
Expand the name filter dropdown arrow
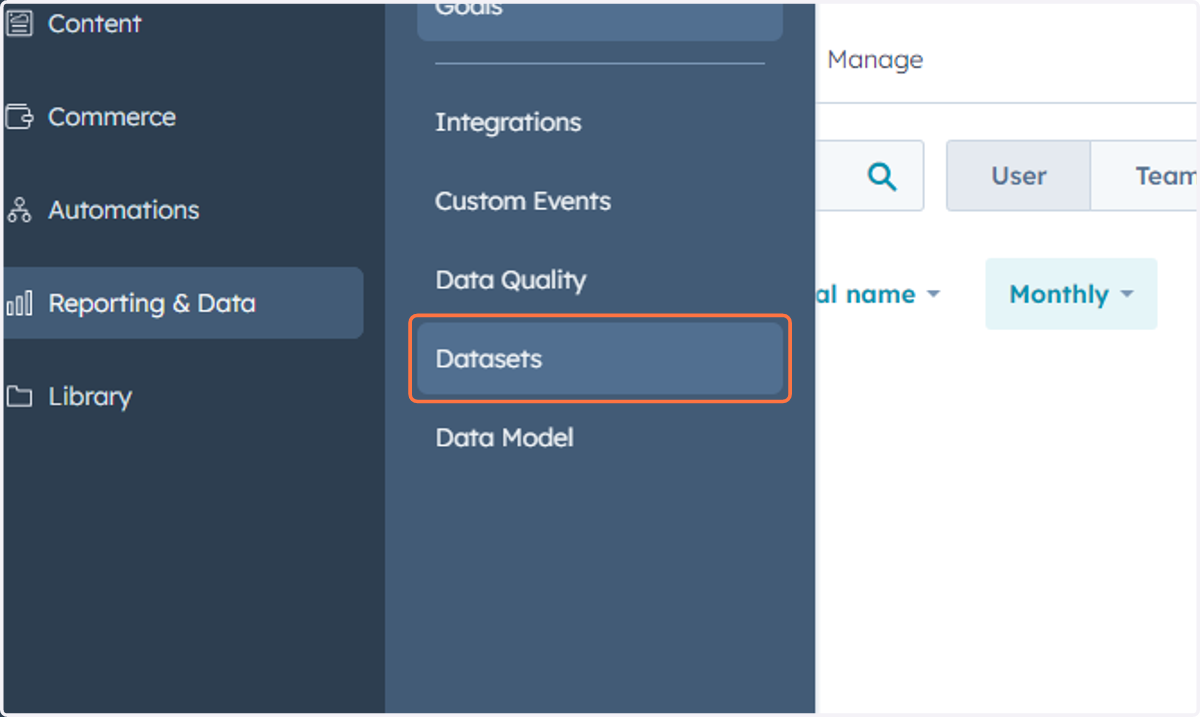coord(933,295)
